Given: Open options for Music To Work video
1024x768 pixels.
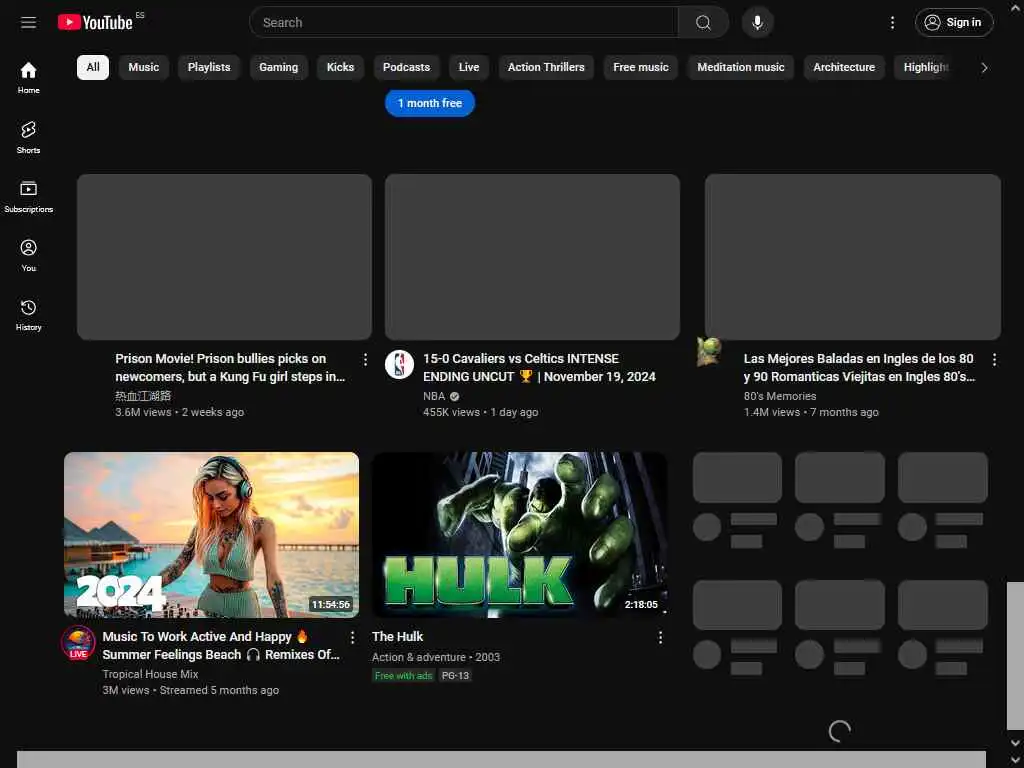Looking at the screenshot, I should click(x=352, y=637).
